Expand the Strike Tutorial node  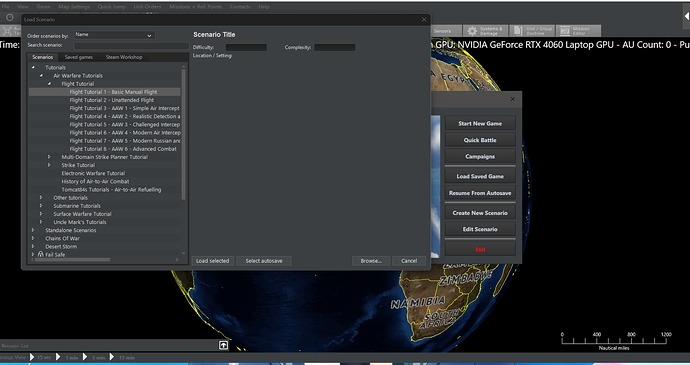(49, 165)
